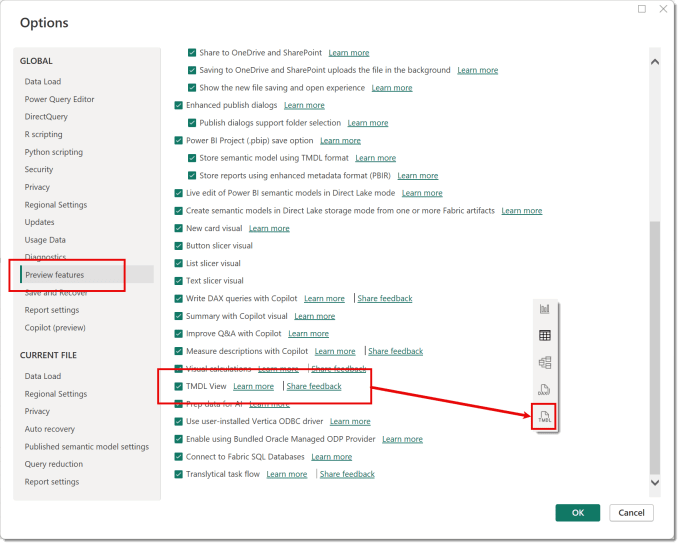This screenshot has width=680, height=545.
Task: Toggle List slicer visual checkbox
Action: point(179,264)
